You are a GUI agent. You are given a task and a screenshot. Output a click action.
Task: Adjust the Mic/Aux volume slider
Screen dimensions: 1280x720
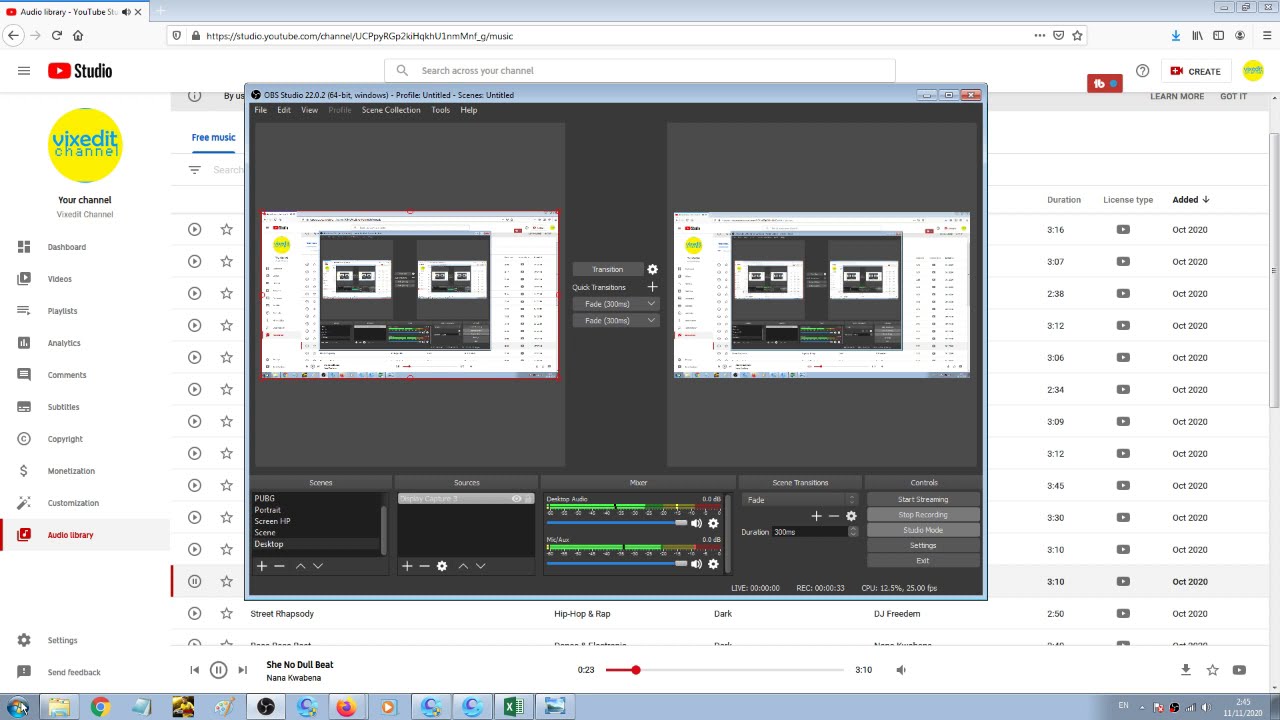coord(617,564)
